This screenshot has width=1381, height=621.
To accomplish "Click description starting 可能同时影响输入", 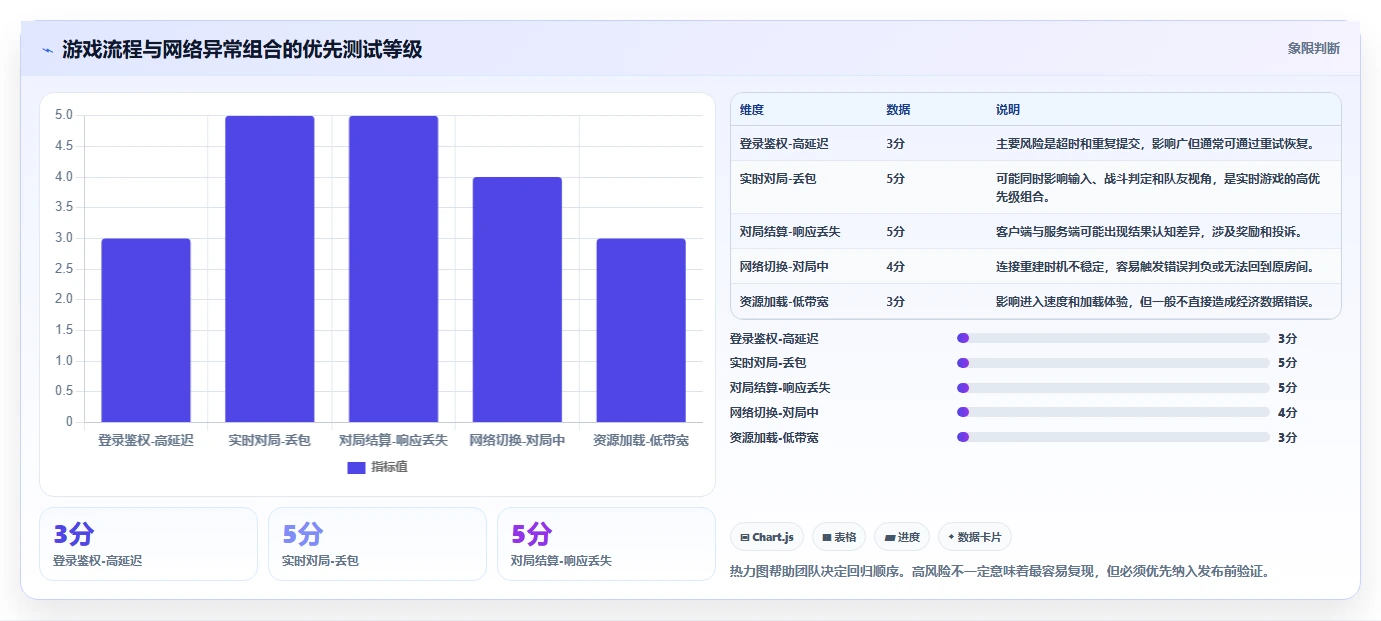I will pyautogui.click(x=1158, y=187).
